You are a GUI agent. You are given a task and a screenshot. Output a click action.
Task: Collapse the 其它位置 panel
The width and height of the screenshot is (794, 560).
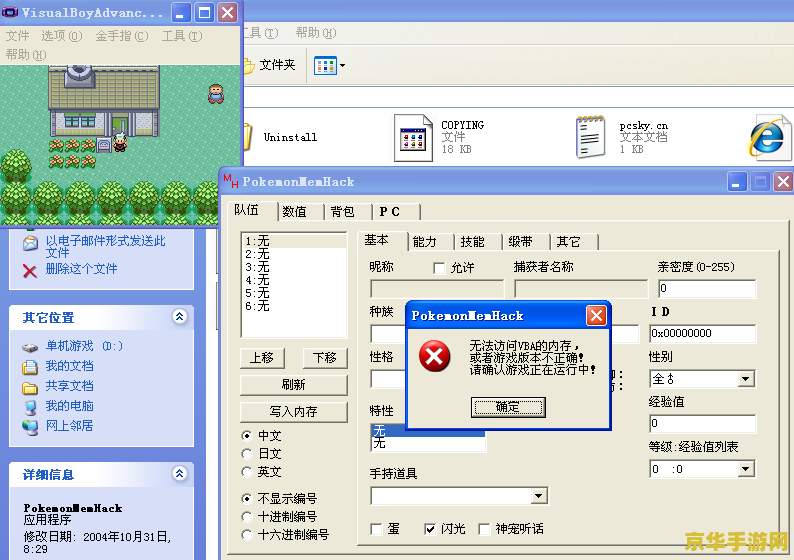tap(179, 316)
